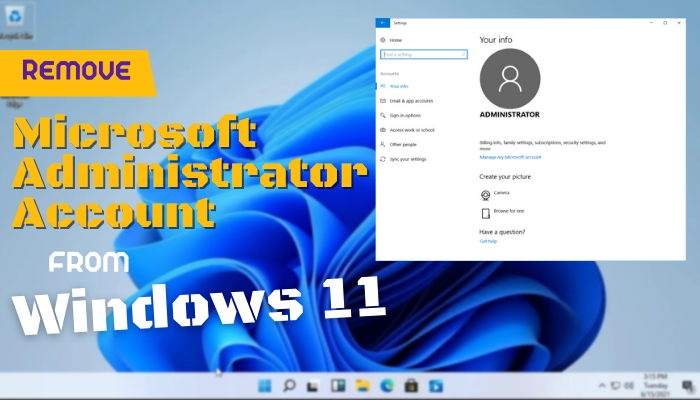Click volume icon in system tray
This screenshot has width=700, height=400.
(629, 386)
